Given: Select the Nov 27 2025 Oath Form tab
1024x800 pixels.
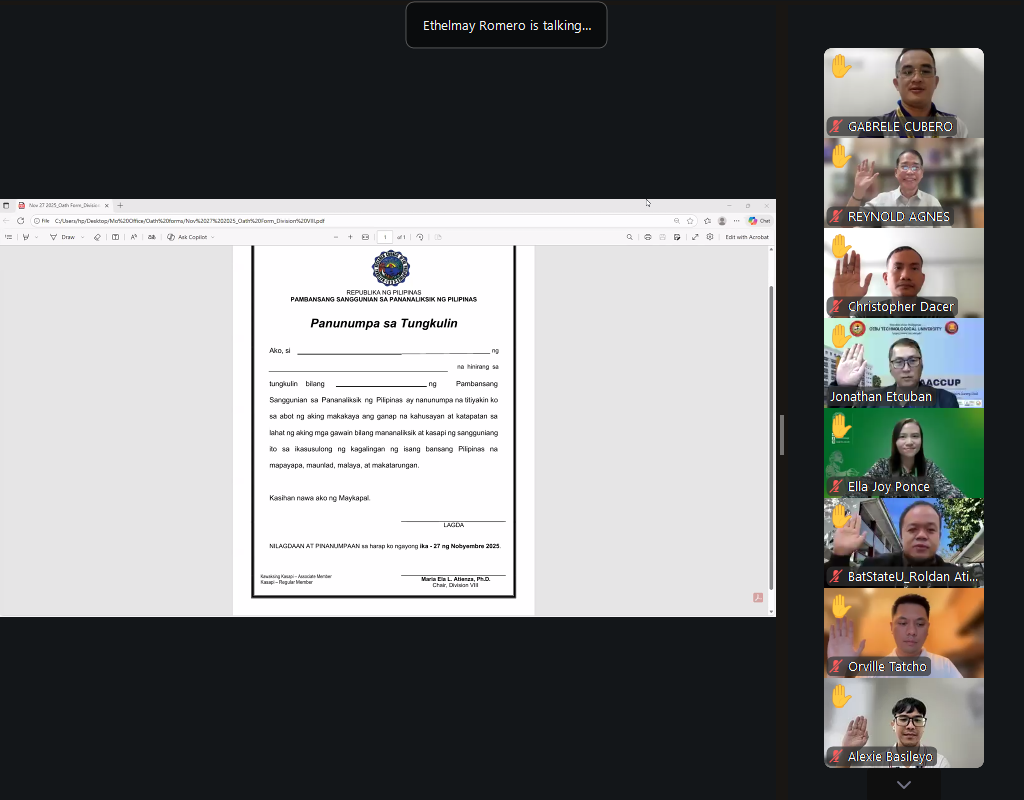Looking at the screenshot, I should point(60,205).
